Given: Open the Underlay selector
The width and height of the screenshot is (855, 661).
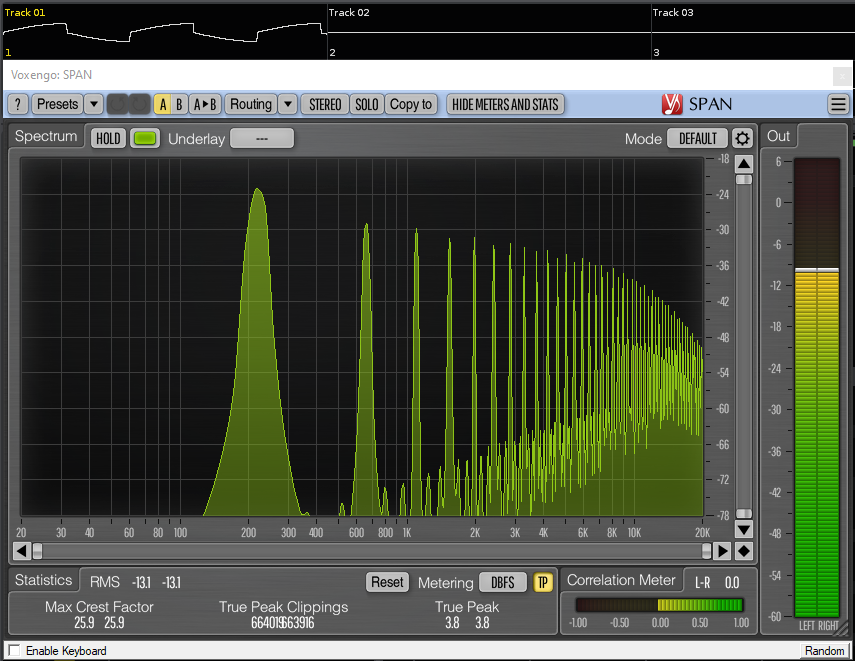Looking at the screenshot, I should (262, 139).
